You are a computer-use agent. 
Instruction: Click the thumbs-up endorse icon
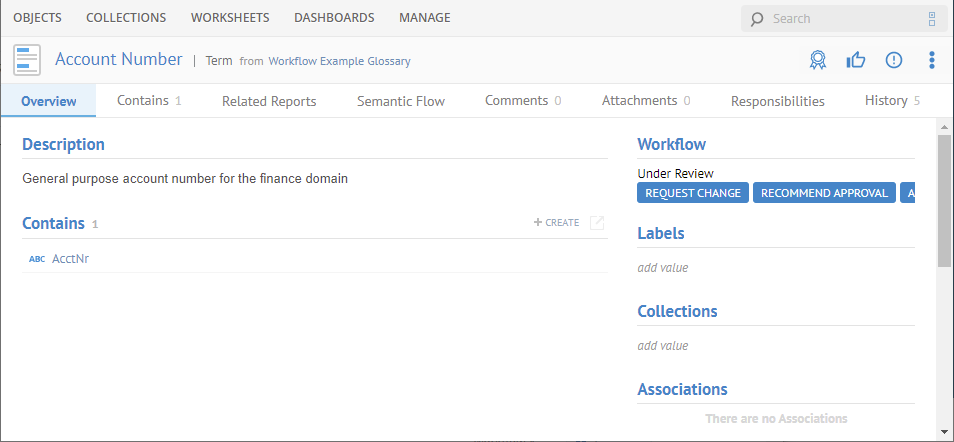click(855, 60)
